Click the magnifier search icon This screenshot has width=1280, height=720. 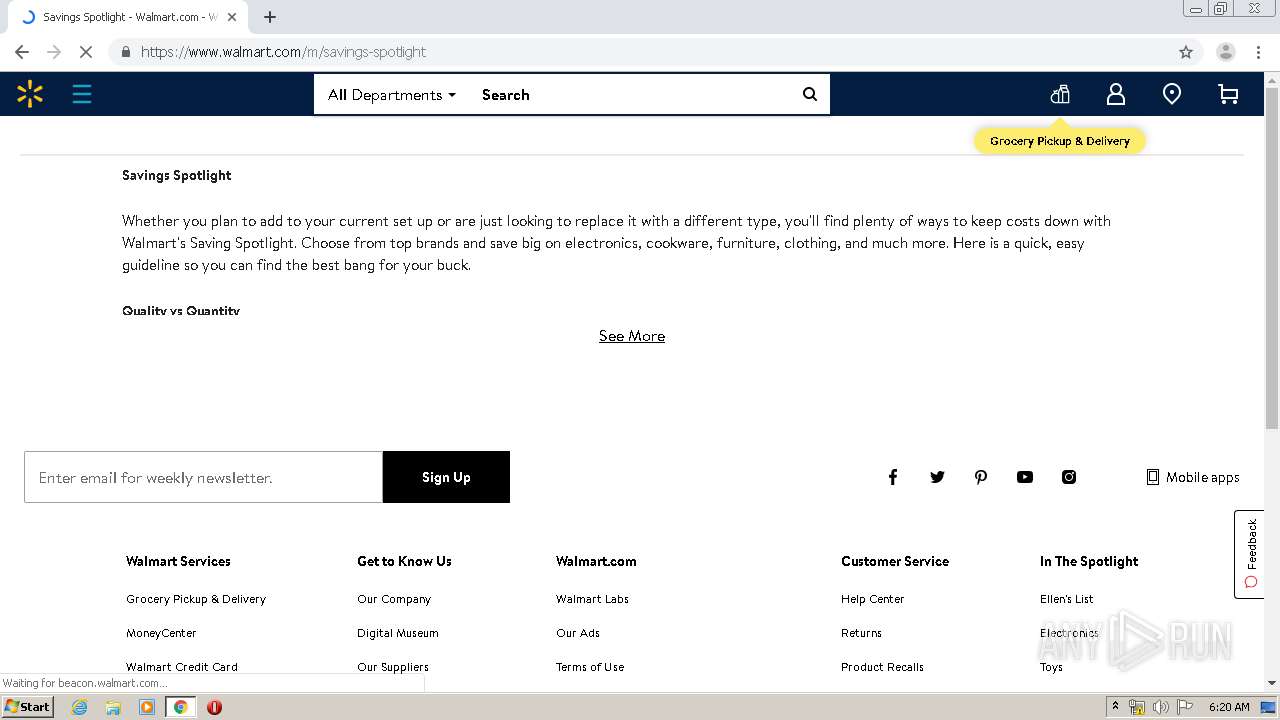[x=810, y=94]
